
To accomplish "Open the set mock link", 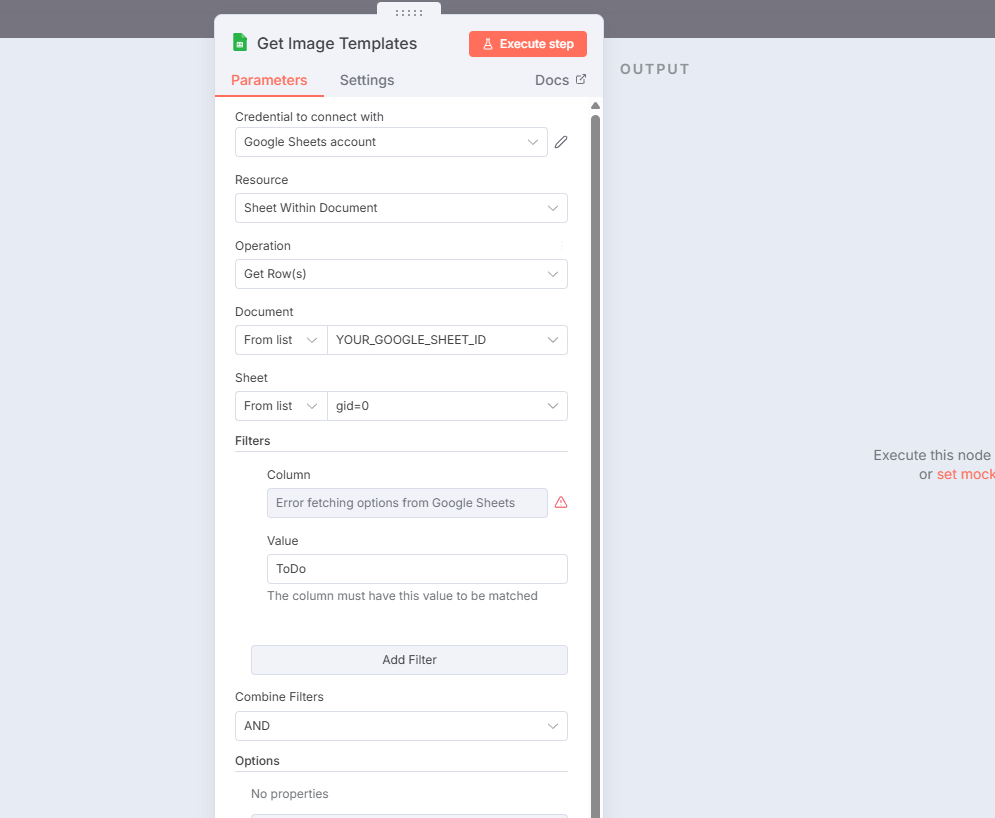I will 965,474.
